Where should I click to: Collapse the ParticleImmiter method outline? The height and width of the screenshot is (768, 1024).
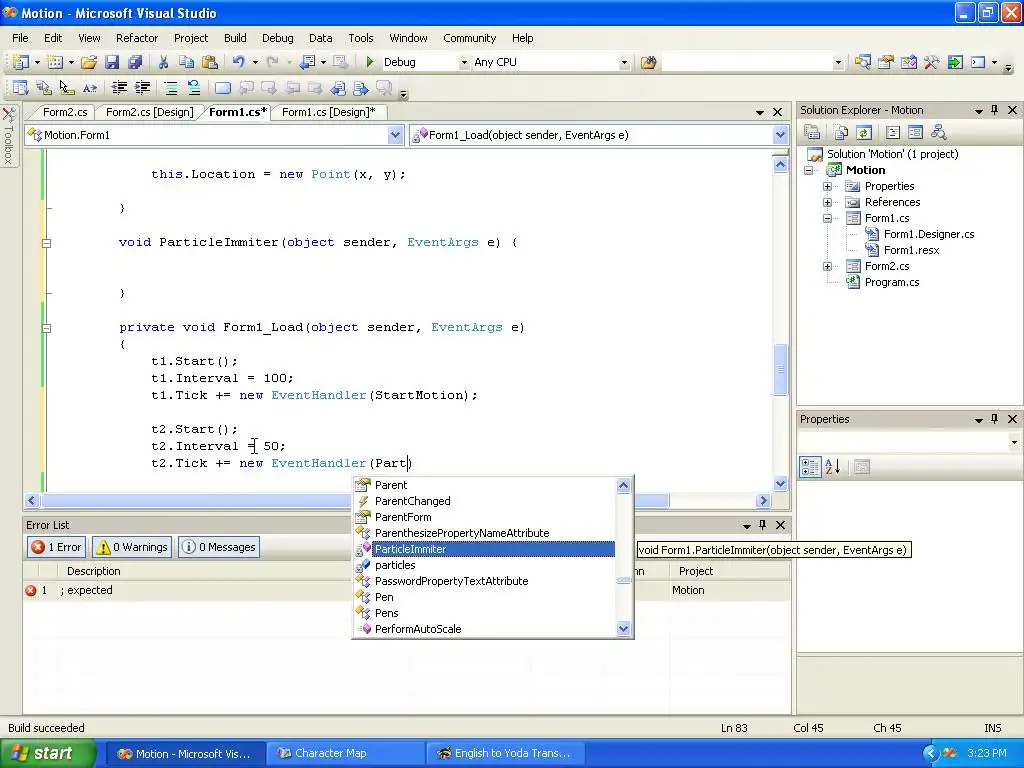point(46,243)
